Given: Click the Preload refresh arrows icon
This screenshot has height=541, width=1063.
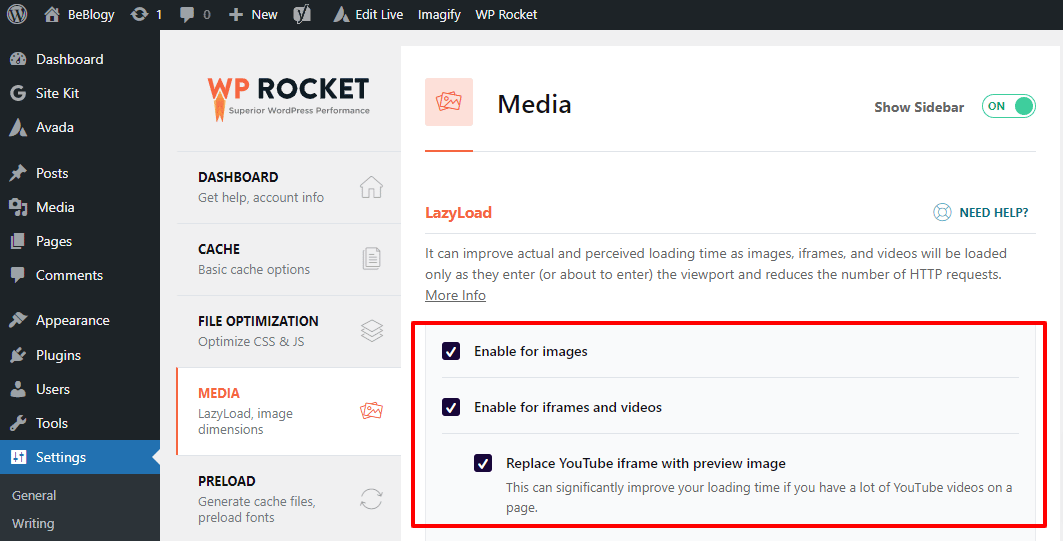Looking at the screenshot, I should [372, 499].
